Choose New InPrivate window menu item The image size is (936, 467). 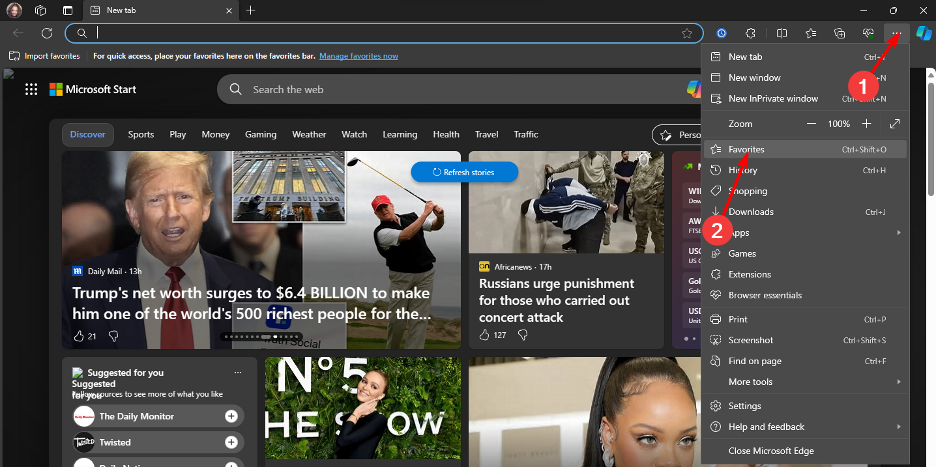(805, 99)
